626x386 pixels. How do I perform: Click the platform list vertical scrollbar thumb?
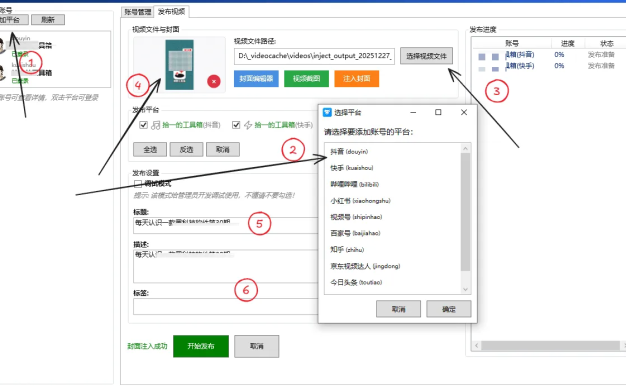point(466,212)
